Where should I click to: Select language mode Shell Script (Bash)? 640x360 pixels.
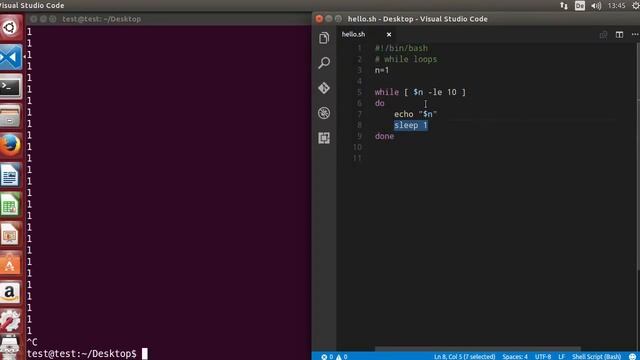596,357
